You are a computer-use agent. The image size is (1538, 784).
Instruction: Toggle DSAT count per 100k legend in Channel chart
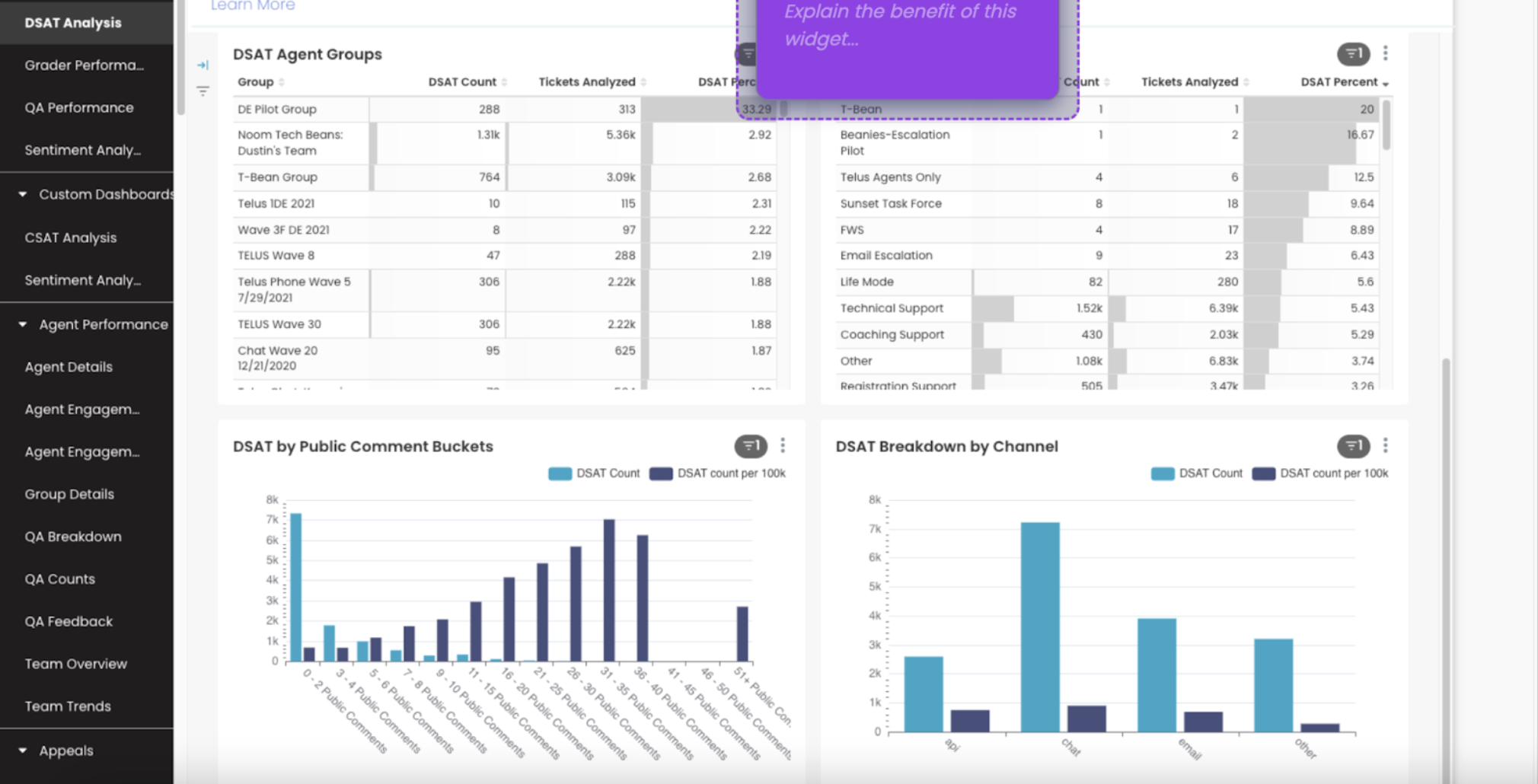coord(1320,473)
